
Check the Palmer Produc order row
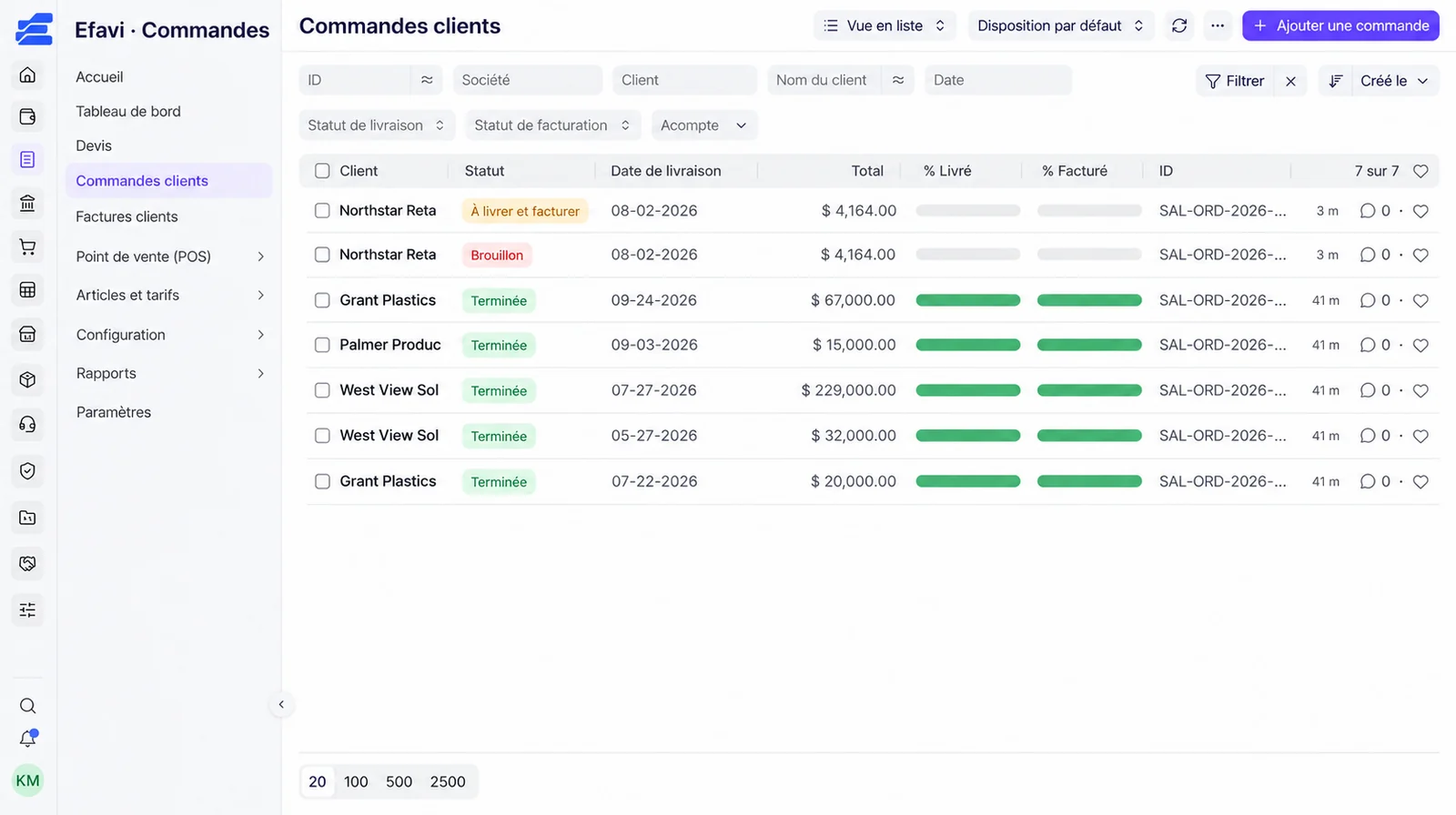point(322,346)
